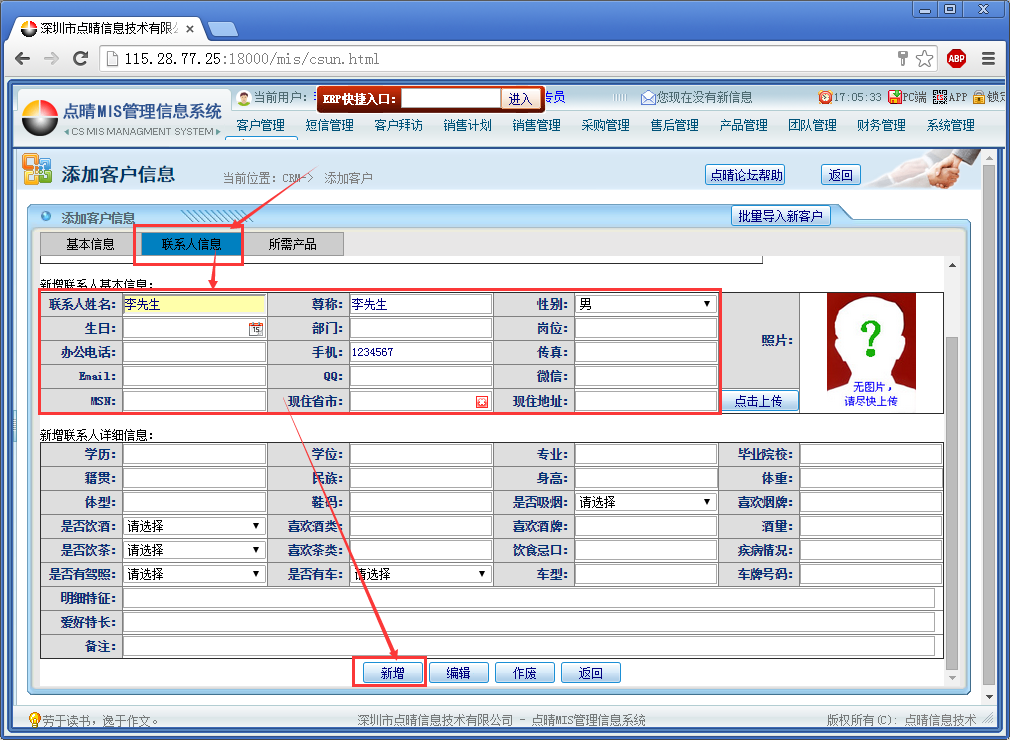
Task: Click the 批量导入新客户 button
Action: tap(780, 216)
